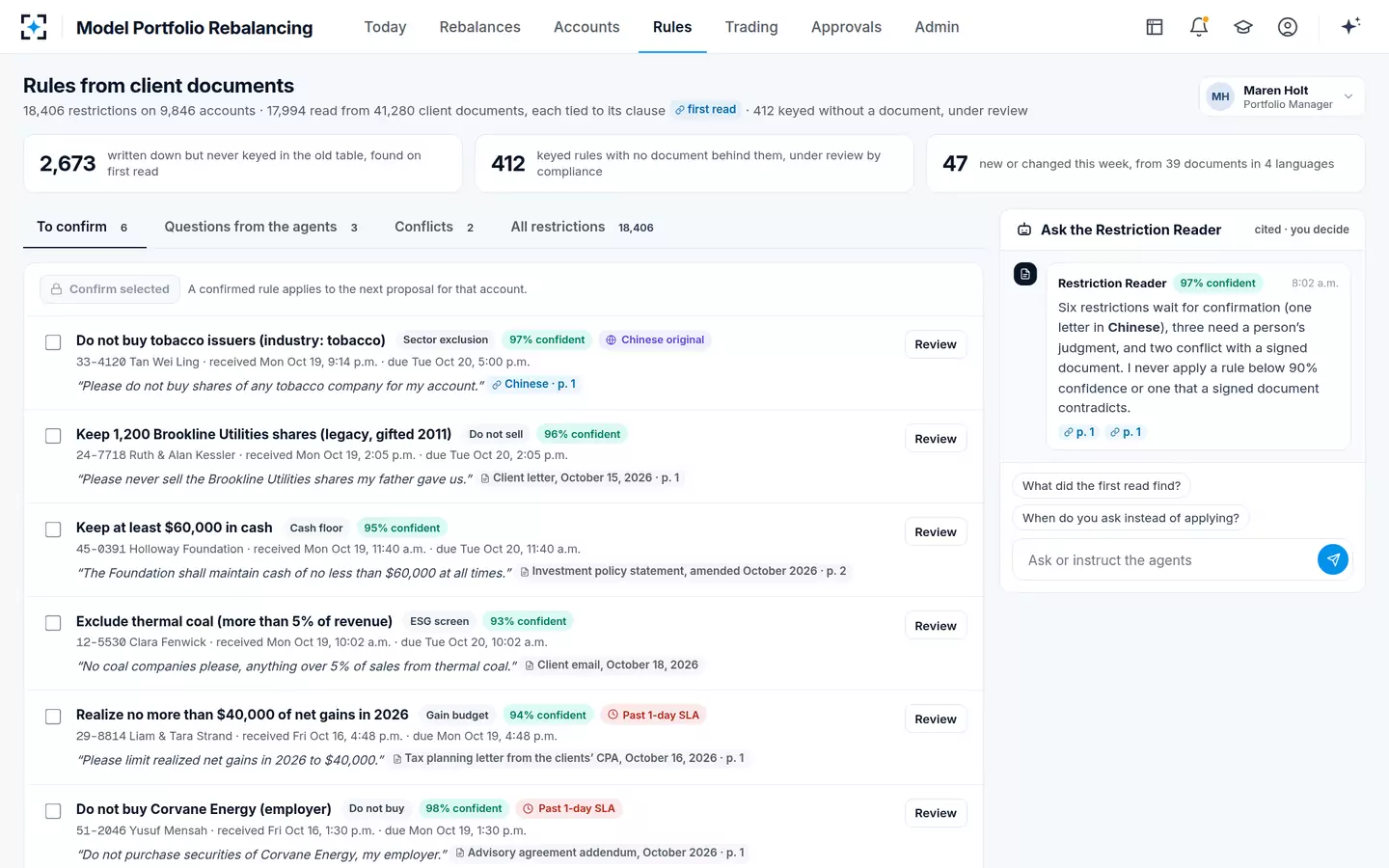Open the Conflicts tab
This screenshot has width=1389, height=868.
(x=434, y=228)
